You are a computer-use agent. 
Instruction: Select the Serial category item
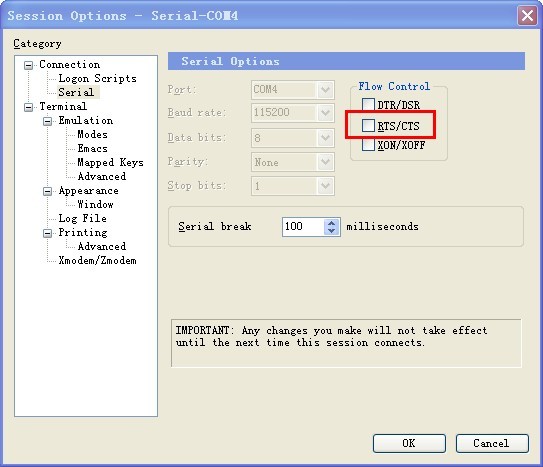76,92
